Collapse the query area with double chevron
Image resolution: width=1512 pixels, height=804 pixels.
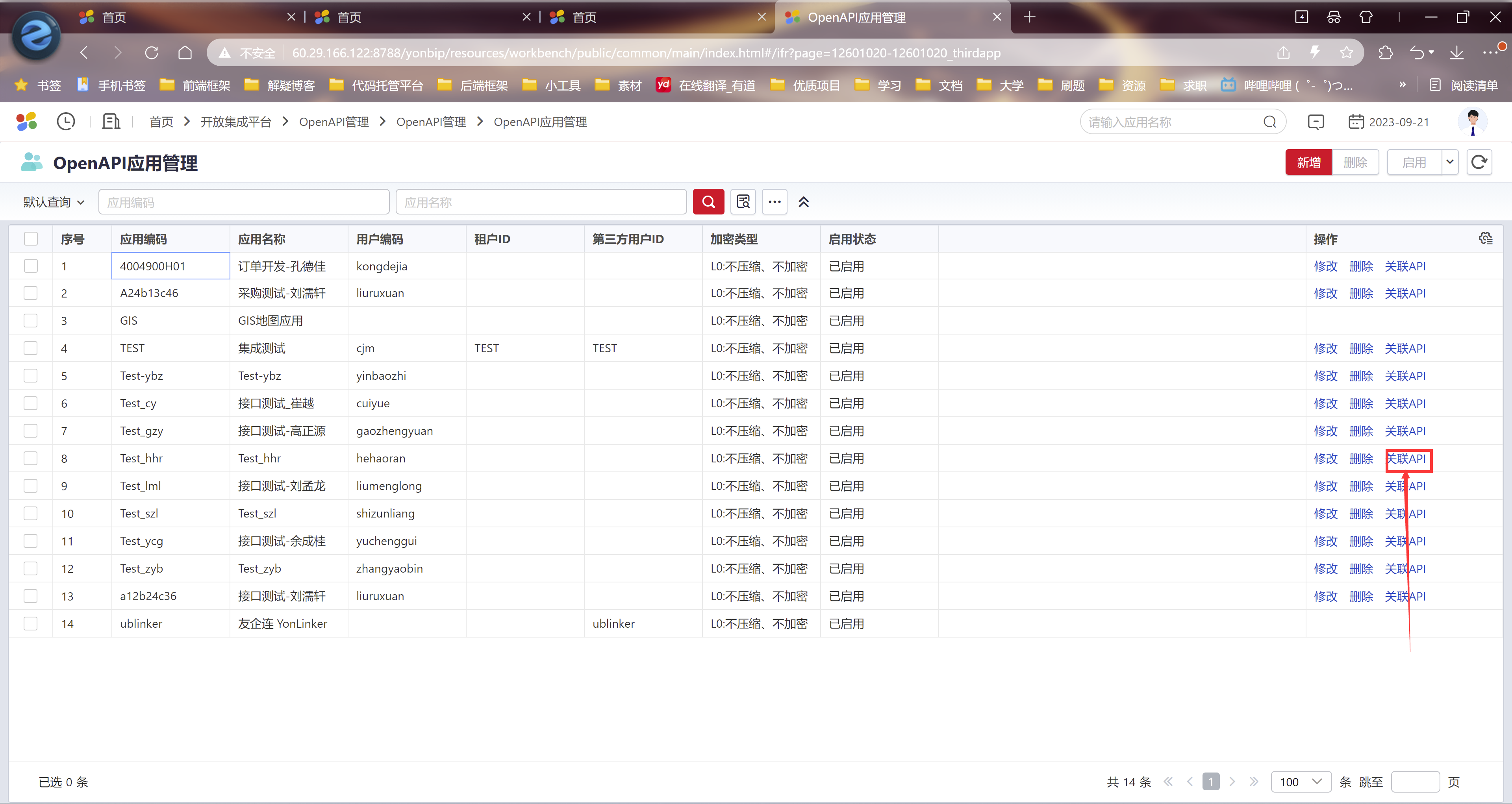(803, 202)
